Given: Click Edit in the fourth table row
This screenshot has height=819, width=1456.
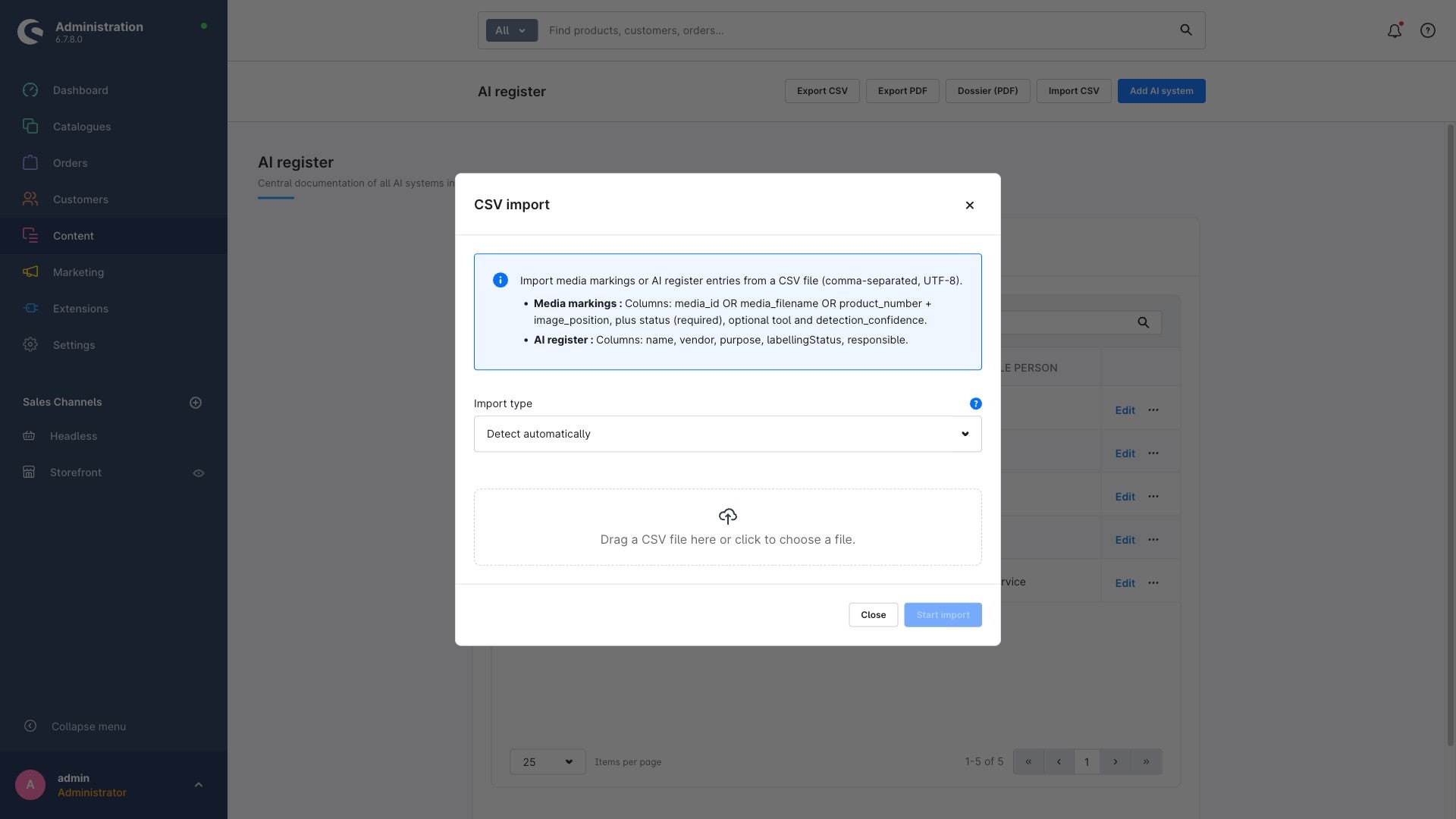Looking at the screenshot, I should coord(1125,540).
